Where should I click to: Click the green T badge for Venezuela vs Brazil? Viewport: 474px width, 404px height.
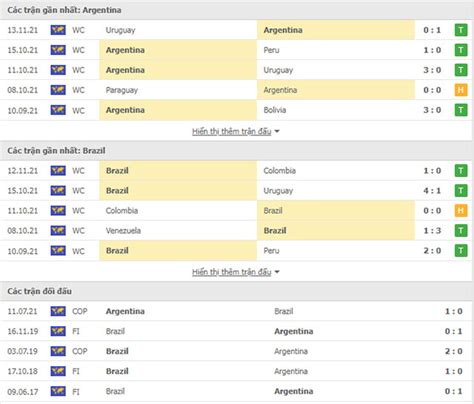(x=461, y=231)
